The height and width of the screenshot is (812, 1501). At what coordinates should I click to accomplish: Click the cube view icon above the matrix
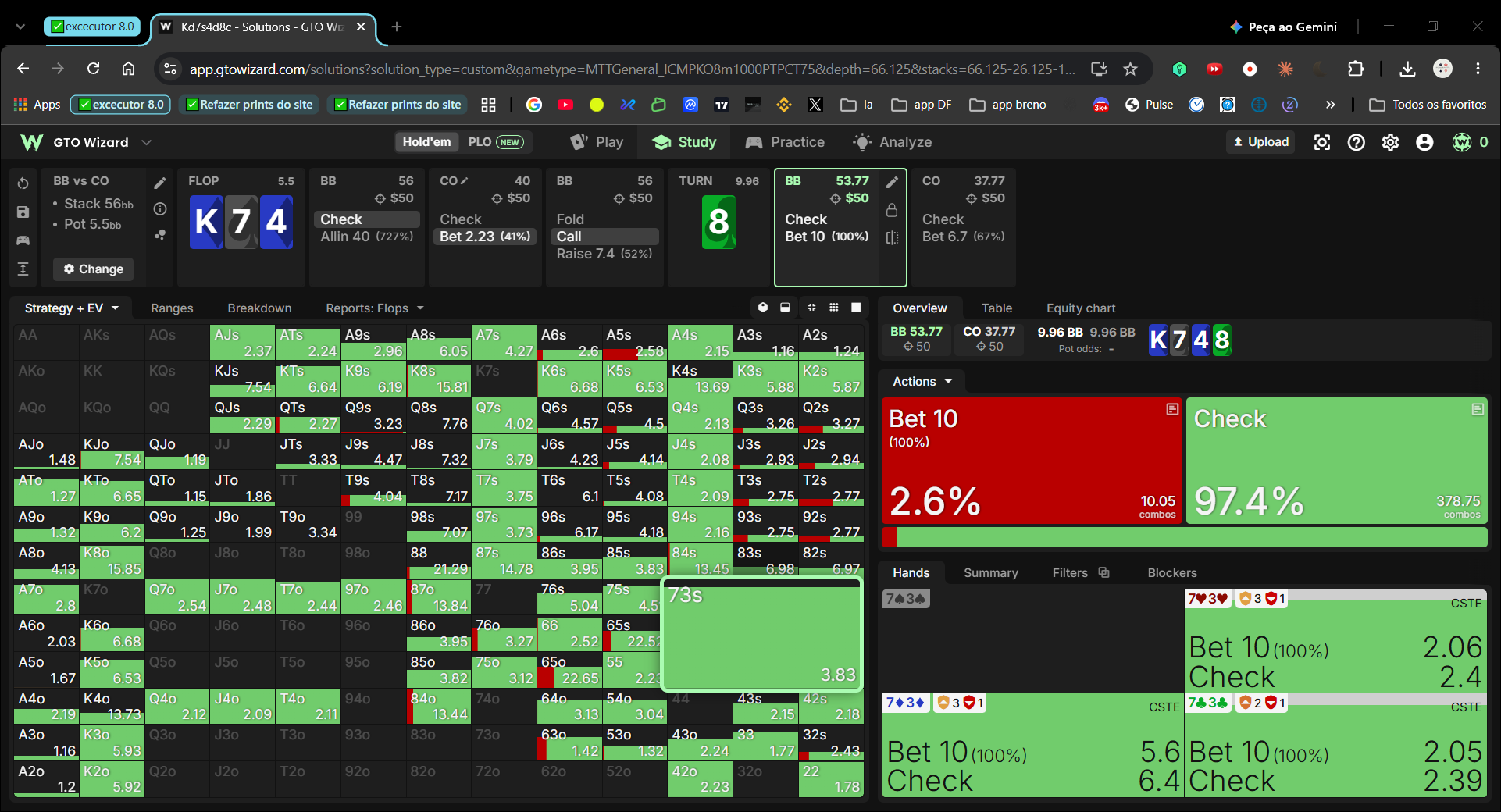coord(763,308)
